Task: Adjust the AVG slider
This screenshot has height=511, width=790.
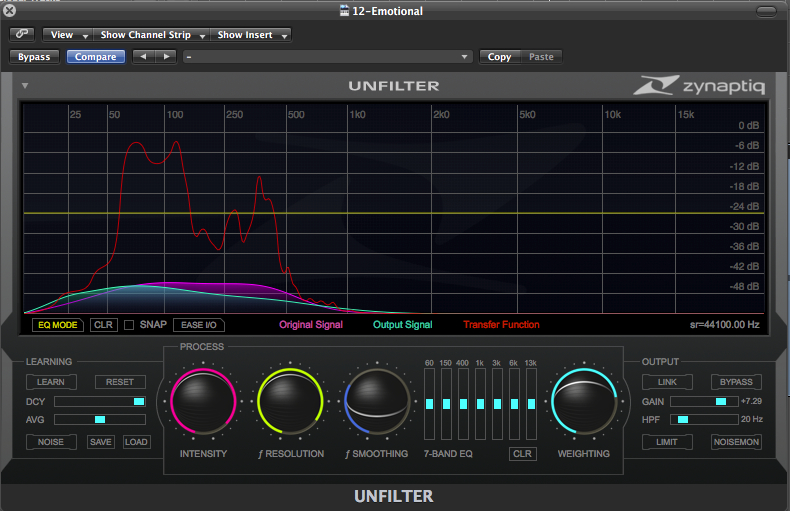Action: [100, 419]
